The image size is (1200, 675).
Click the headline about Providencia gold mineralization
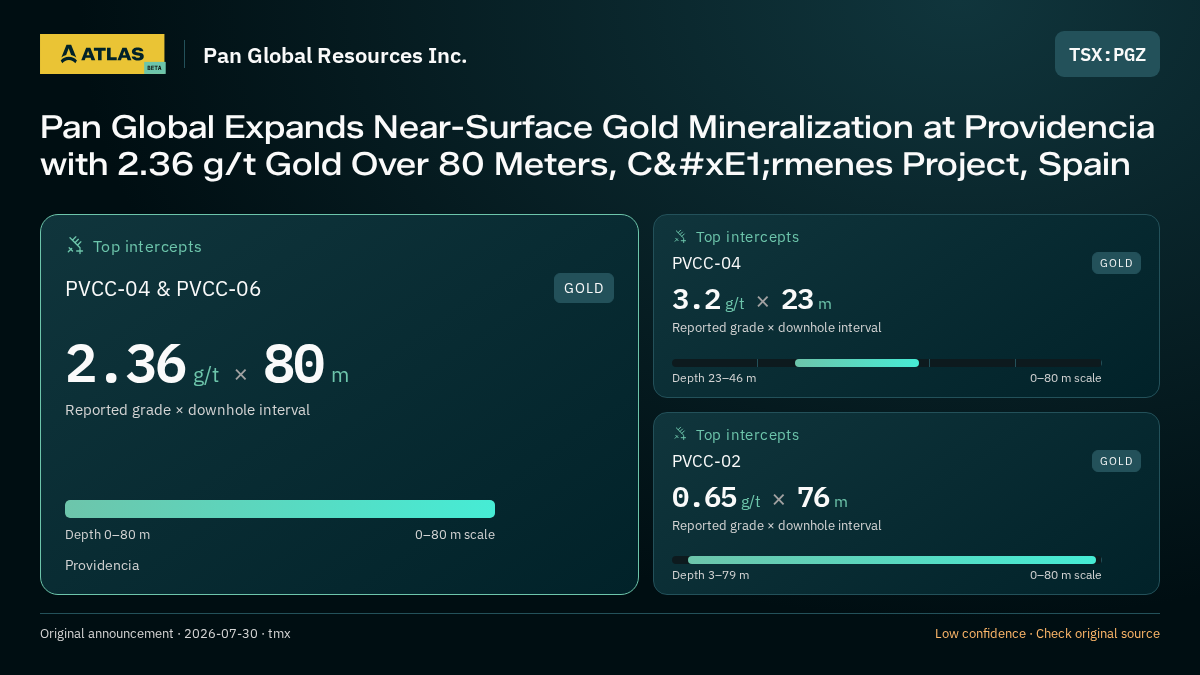tap(597, 146)
